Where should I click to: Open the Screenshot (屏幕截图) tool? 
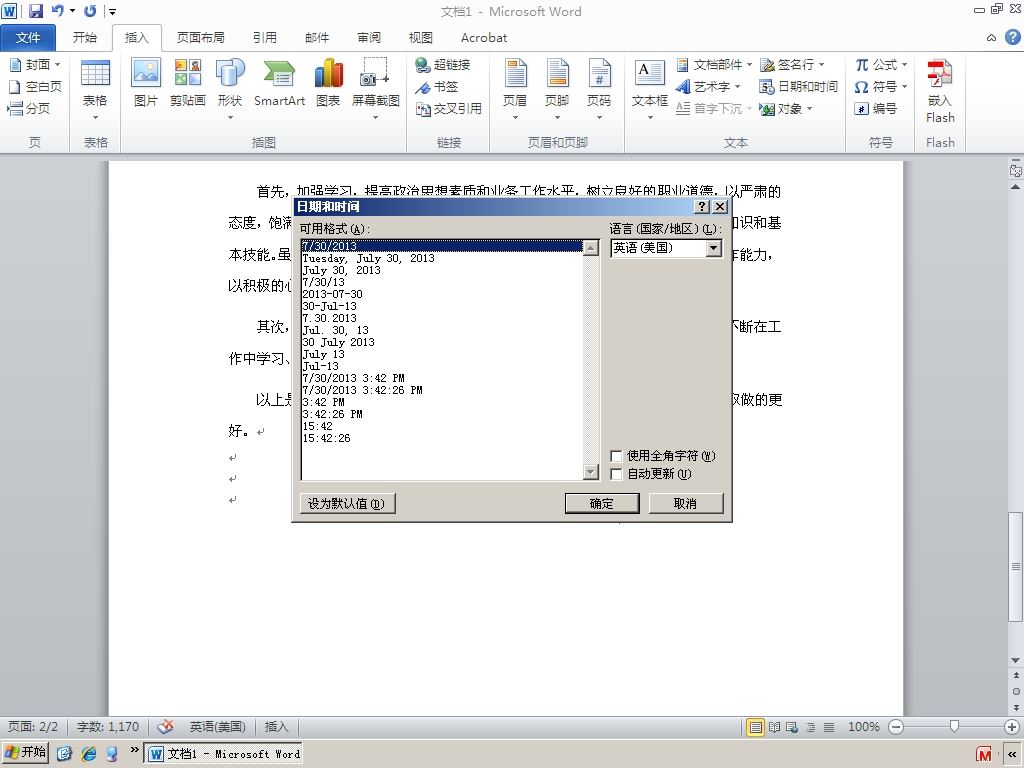pyautogui.click(x=376, y=89)
